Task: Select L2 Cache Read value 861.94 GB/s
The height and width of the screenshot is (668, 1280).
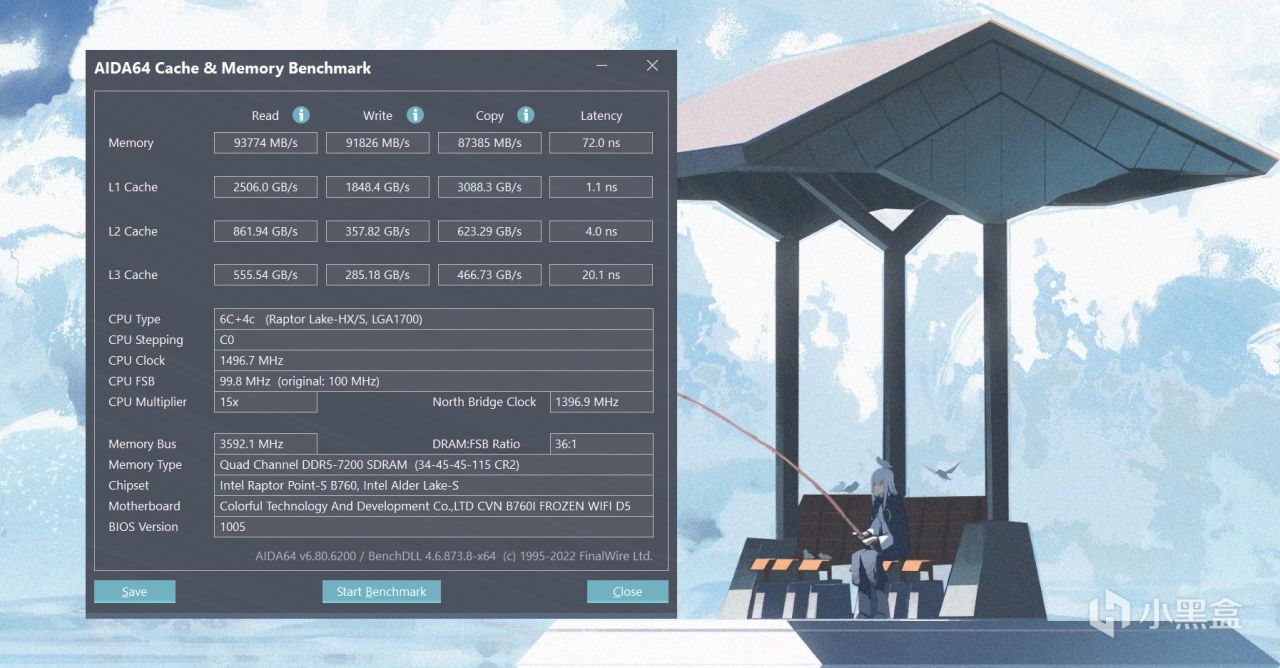Action: (x=266, y=231)
